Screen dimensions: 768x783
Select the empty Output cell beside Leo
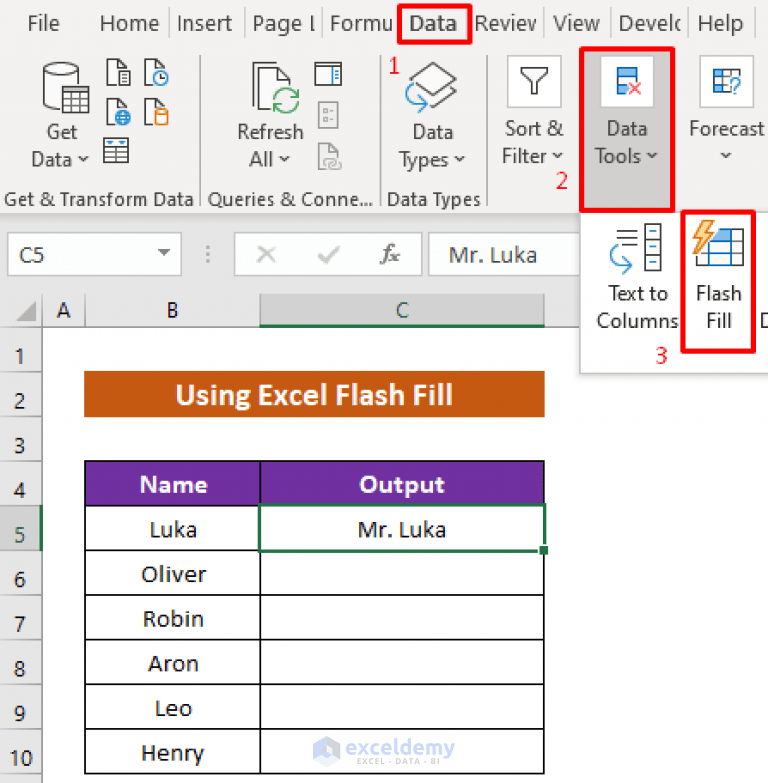tap(402, 707)
